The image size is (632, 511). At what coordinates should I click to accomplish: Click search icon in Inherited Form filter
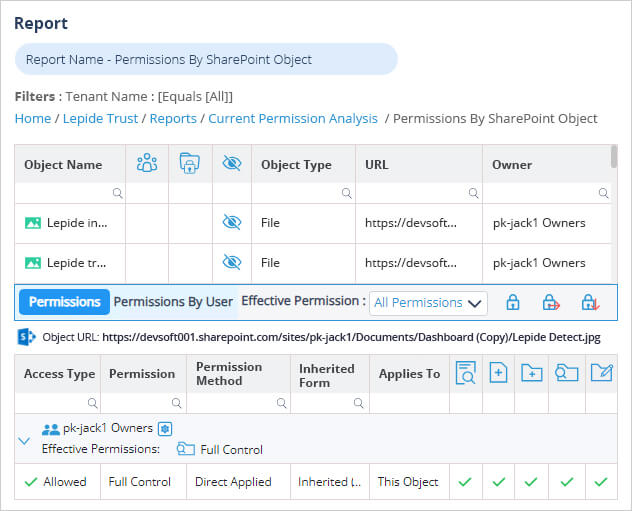358,403
